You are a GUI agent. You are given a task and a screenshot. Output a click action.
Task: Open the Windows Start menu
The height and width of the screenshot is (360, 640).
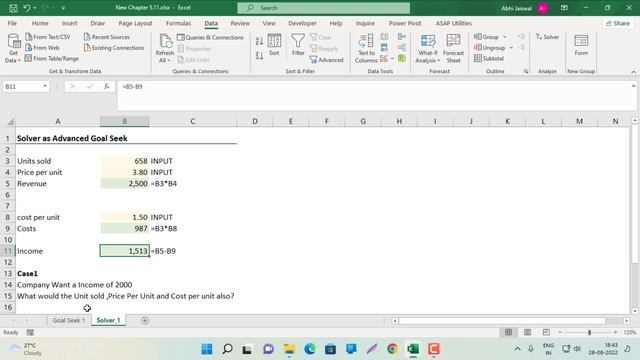point(207,349)
